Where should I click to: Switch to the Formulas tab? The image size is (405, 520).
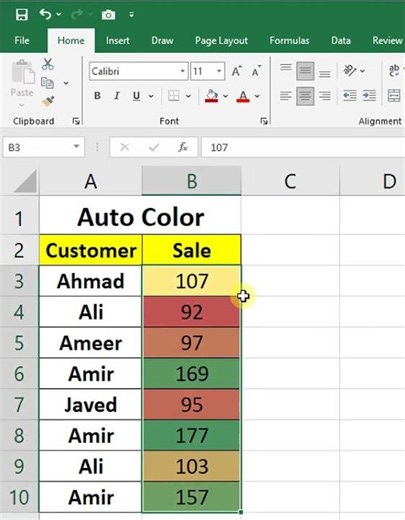289,41
